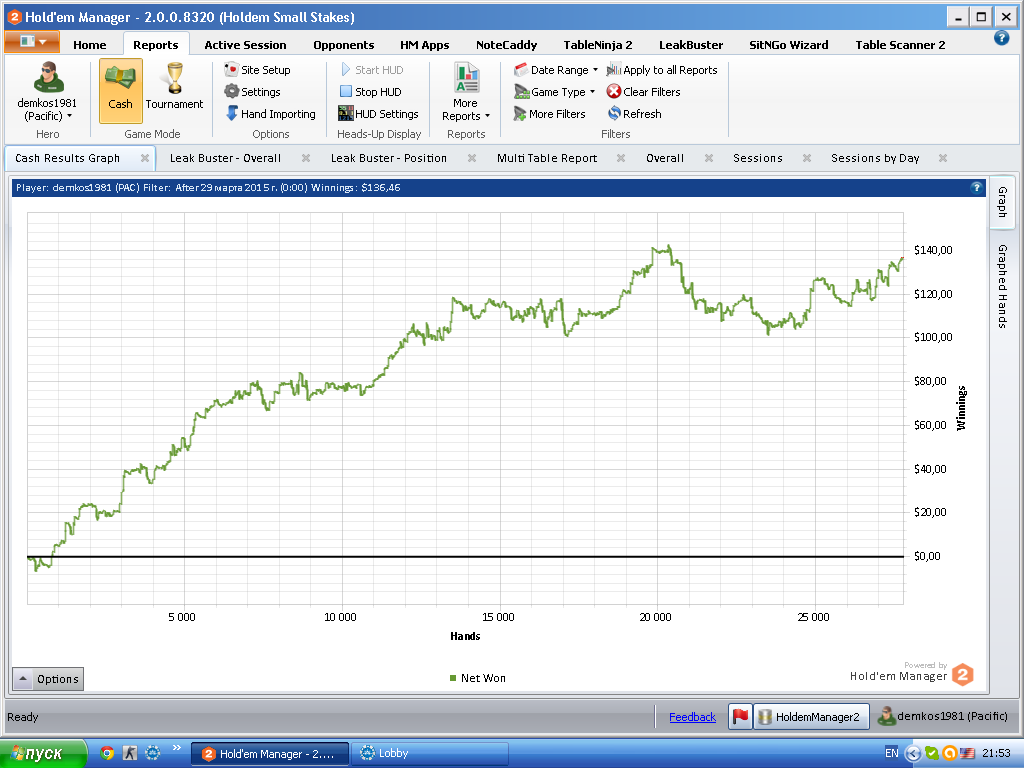Expand the demkos1981 (Pacific) hero dropdown
1024x768 pixels.
point(47,110)
